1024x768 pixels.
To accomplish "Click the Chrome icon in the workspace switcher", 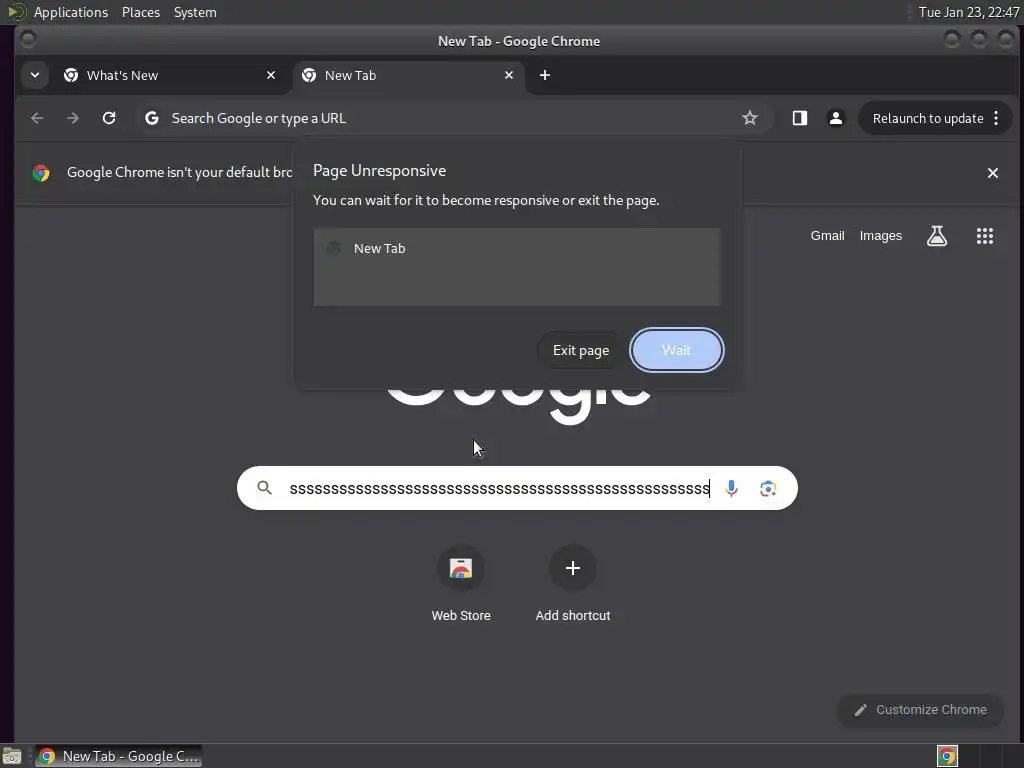I will point(947,756).
